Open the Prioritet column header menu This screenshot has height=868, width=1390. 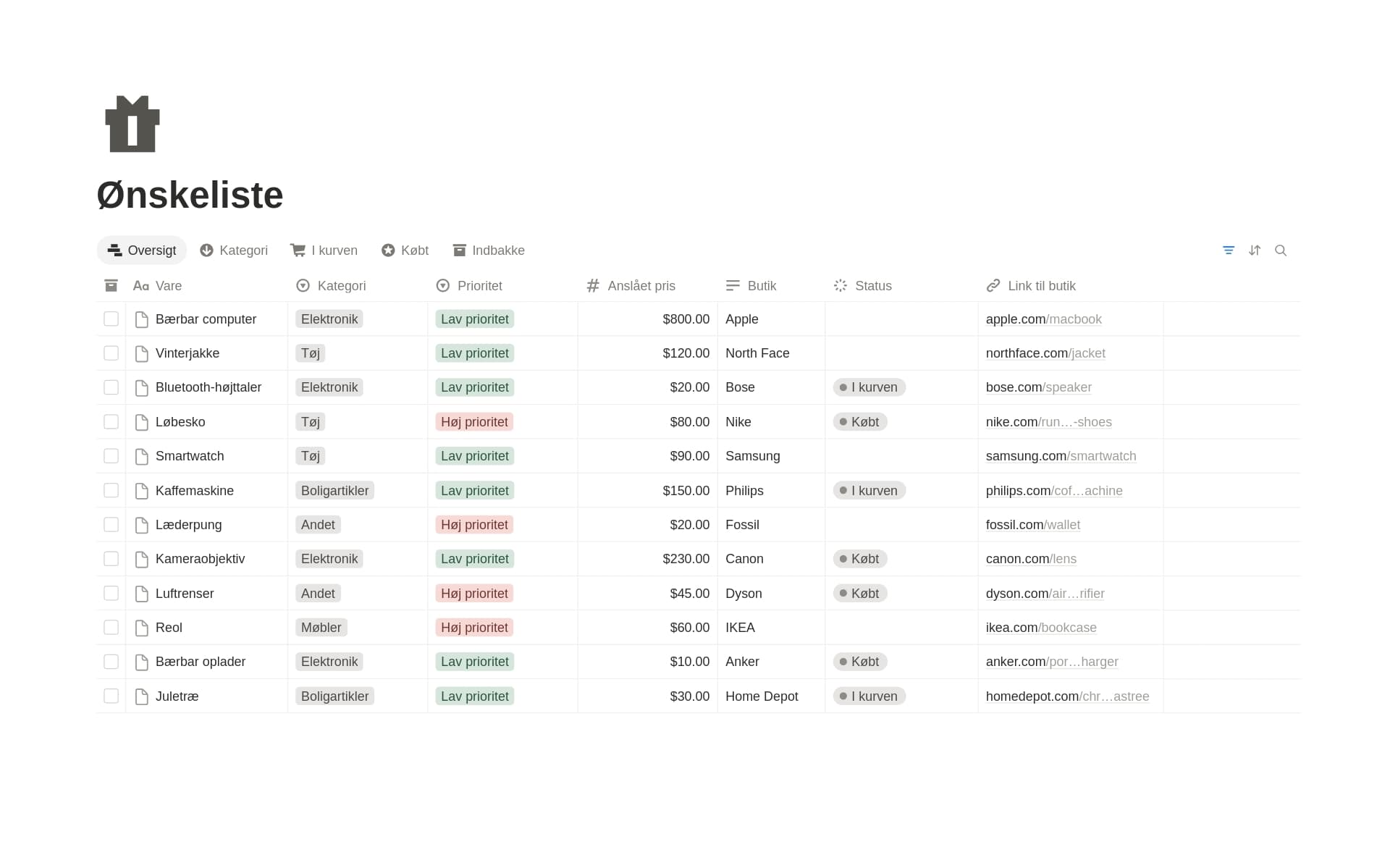point(469,286)
